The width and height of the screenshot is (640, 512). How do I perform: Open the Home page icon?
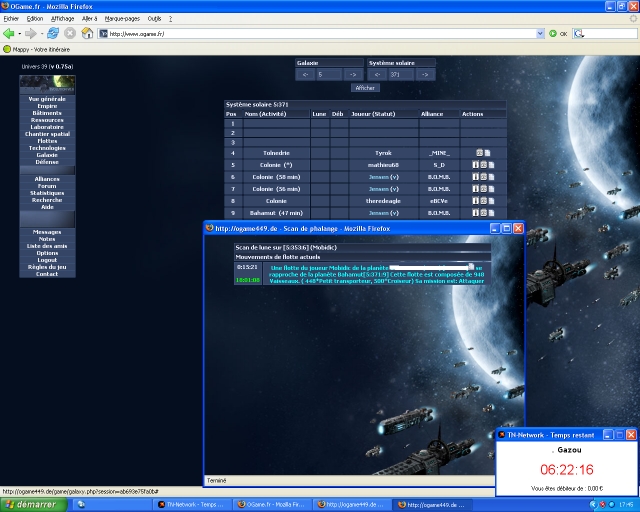tap(87, 33)
